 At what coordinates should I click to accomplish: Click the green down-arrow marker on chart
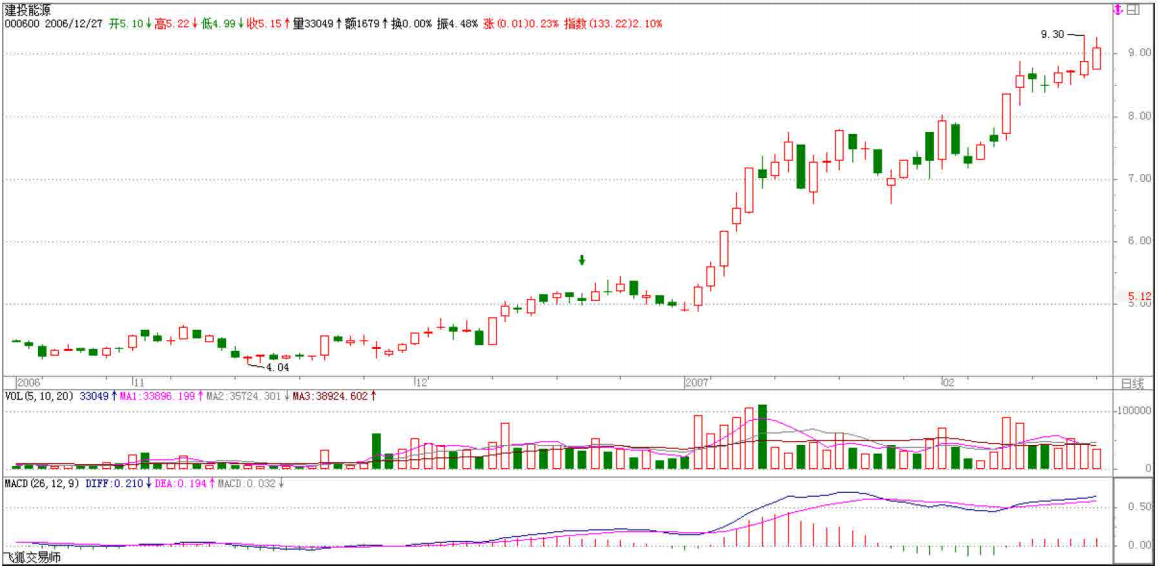click(581, 261)
